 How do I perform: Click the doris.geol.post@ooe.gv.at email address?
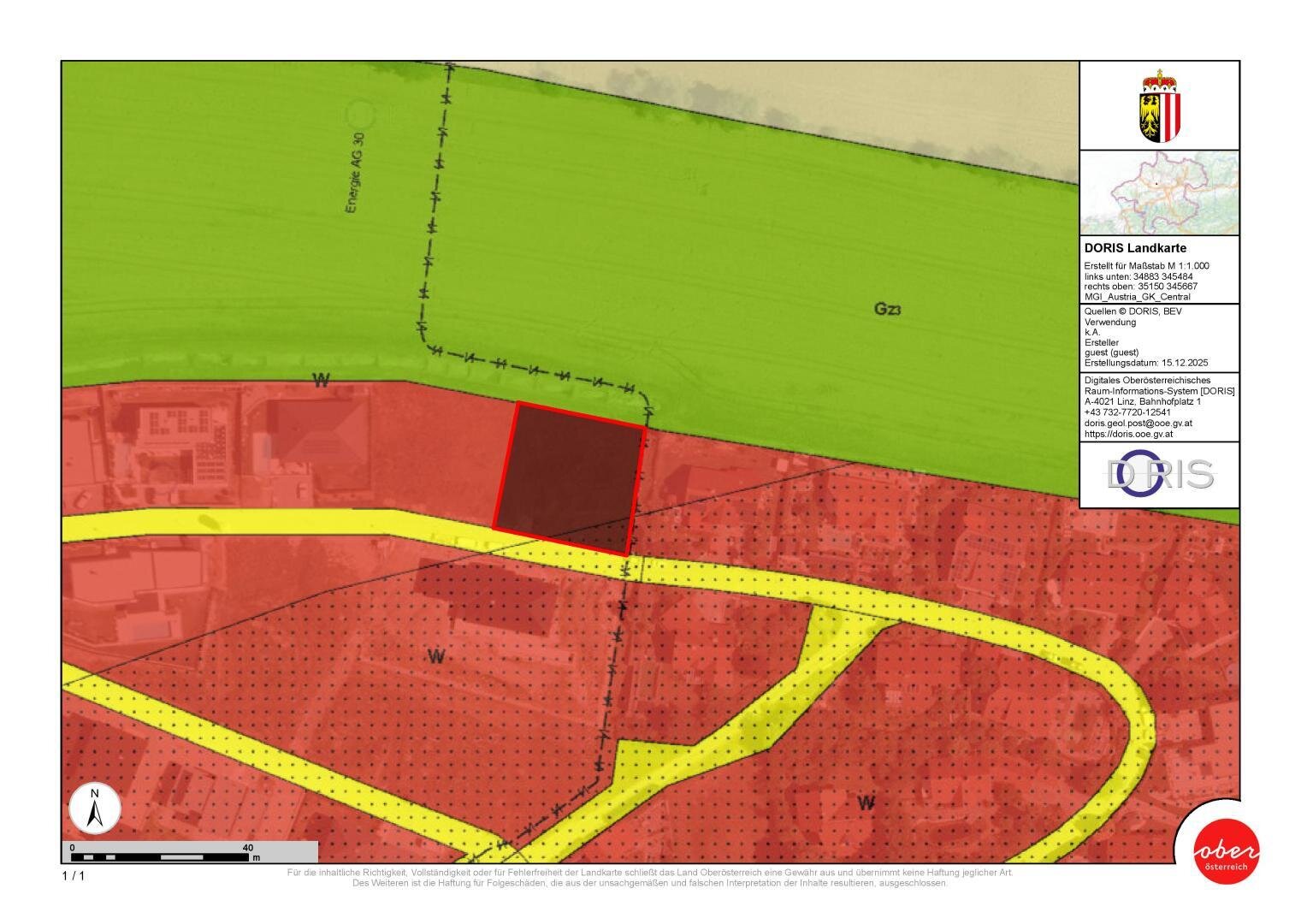click(x=1138, y=423)
